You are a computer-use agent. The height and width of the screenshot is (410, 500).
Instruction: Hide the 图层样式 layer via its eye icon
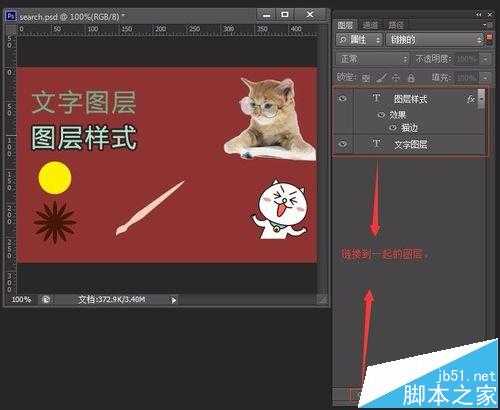click(343, 99)
